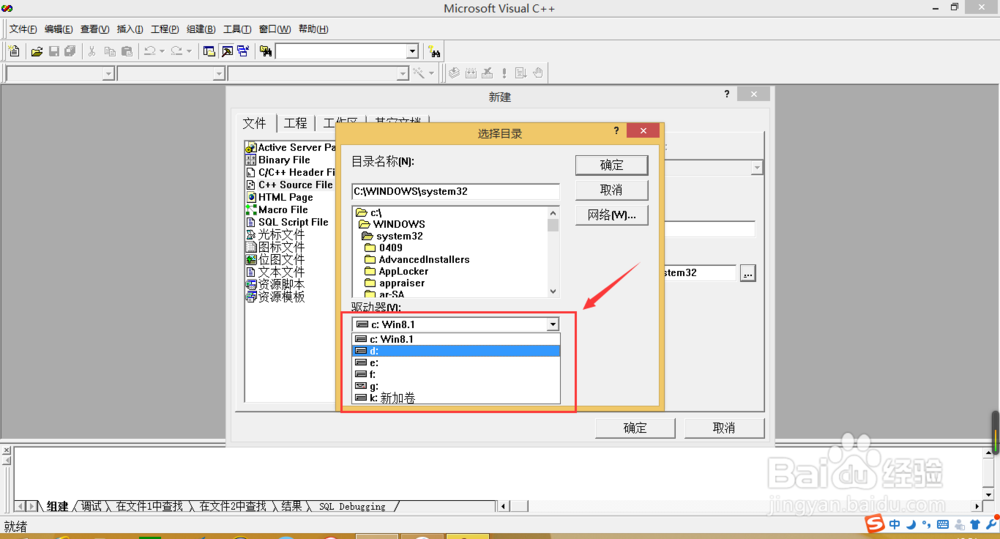Click the New Text File toolbar icon
The width and height of the screenshot is (1000, 539).
coord(14,51)
